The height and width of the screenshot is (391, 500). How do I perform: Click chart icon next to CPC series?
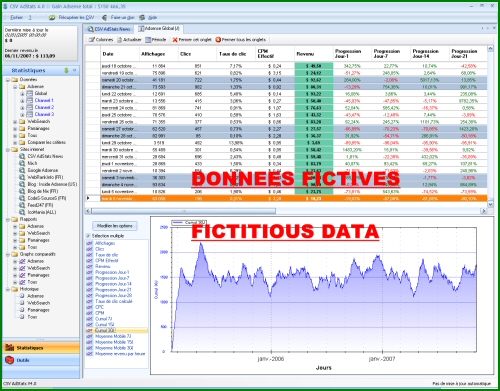pyautogui.click(x=89, y=307)
